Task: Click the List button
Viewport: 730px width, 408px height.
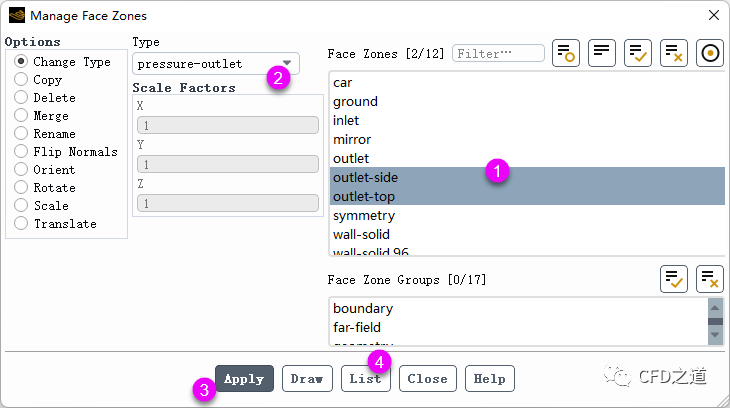Action: (x=365, y=379)
